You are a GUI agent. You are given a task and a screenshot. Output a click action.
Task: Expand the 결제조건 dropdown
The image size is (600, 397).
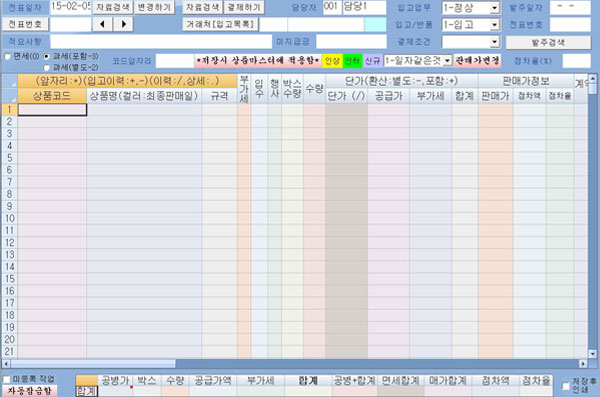pyautogui.click(x=494, y=42)
